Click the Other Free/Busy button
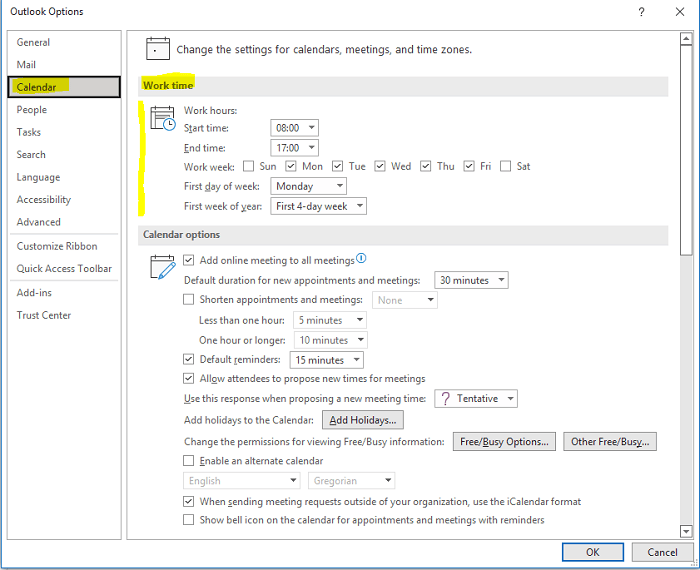Screen dimensions: 700x570 point(610,441)
